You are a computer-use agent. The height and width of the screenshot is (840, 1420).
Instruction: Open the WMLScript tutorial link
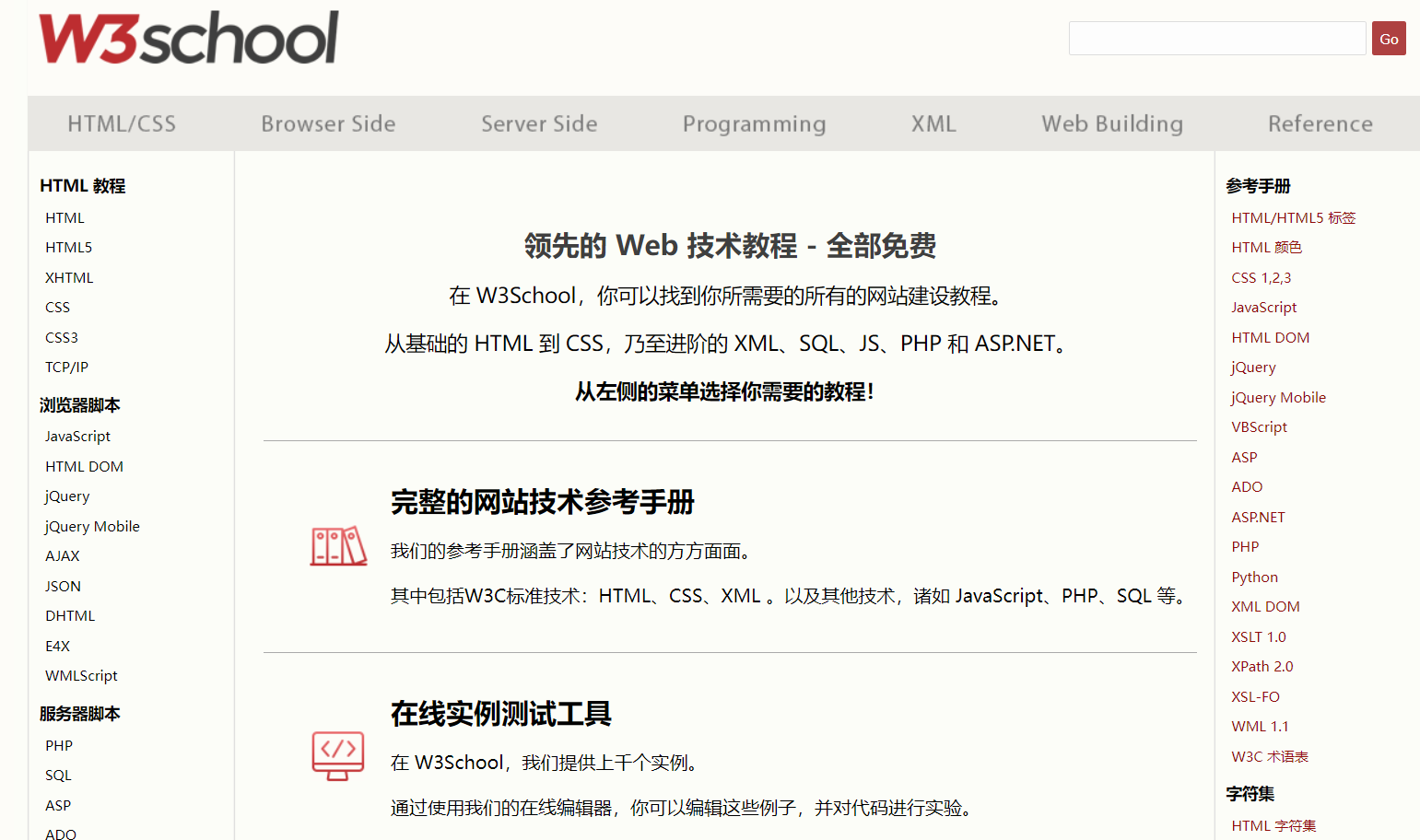(x=81, y=675)
